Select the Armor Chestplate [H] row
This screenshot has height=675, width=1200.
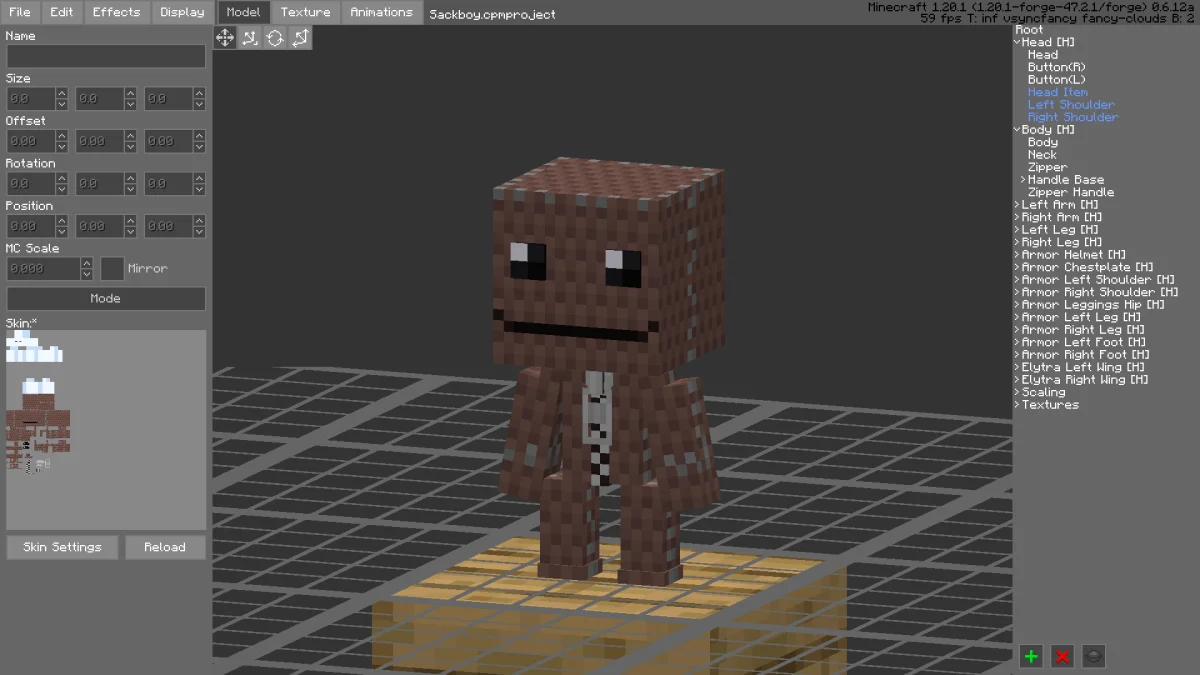(x=1087, y=267)
